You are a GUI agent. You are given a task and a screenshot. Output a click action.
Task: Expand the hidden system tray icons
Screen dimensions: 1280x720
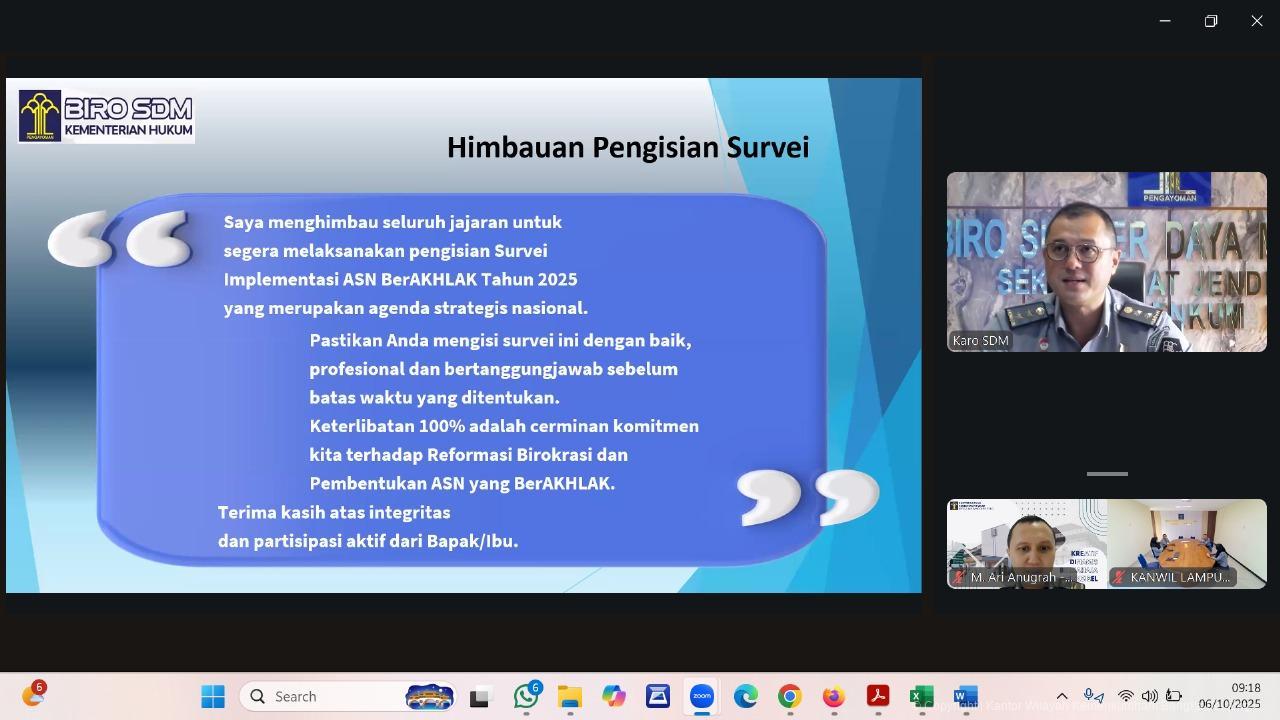(1062, 697)
